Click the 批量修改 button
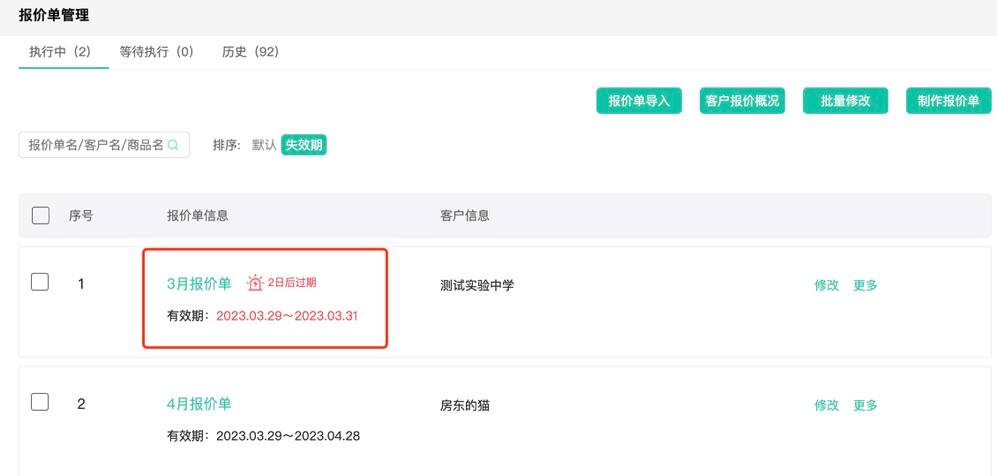 coord(845,101)
